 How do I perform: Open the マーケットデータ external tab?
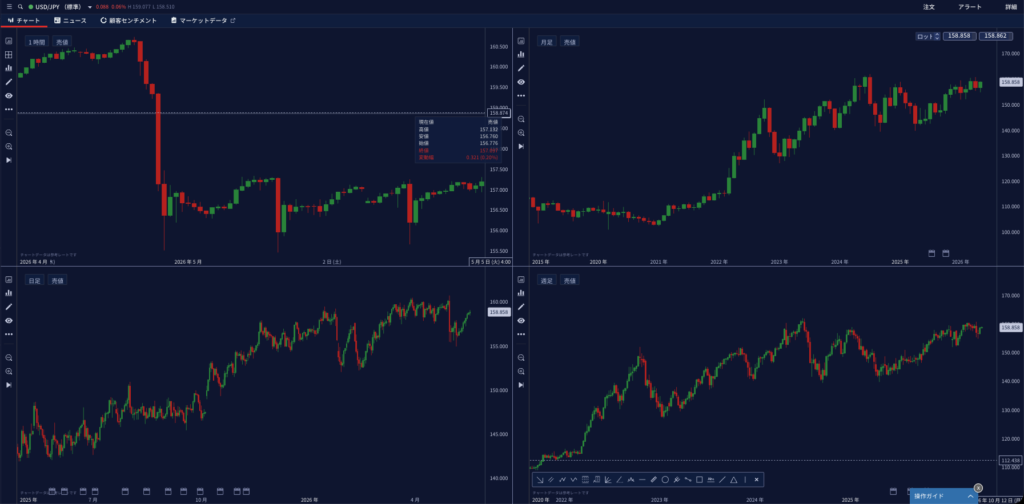coord(203,20)
